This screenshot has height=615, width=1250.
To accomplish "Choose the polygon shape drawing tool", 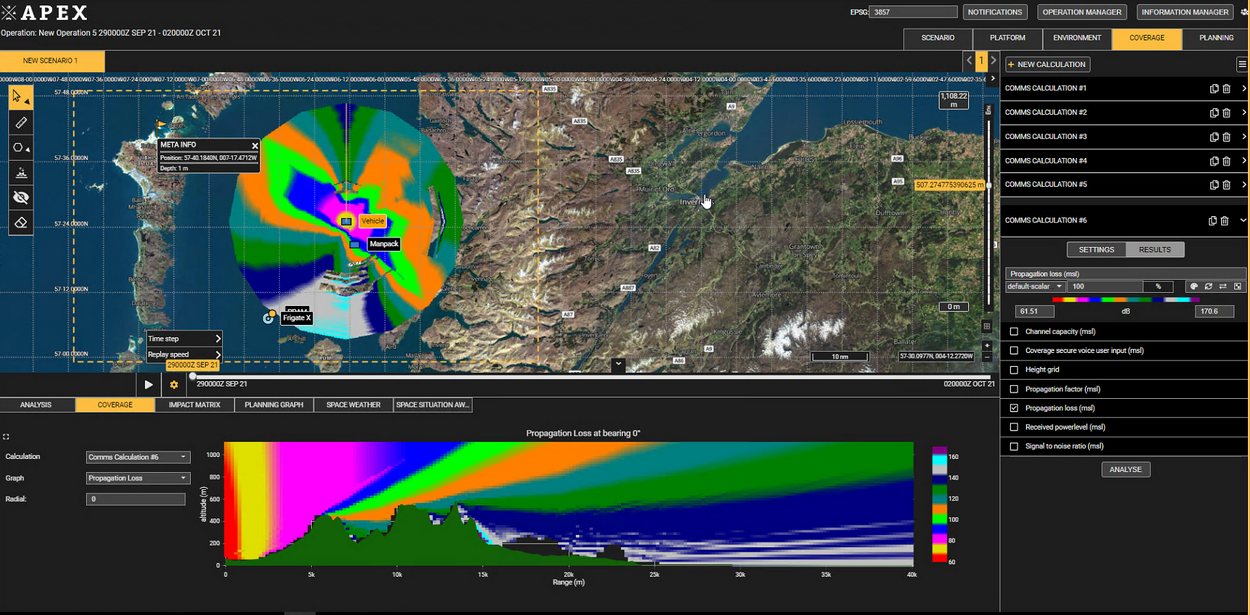I will pyautogui.click(x=19, y=147).
